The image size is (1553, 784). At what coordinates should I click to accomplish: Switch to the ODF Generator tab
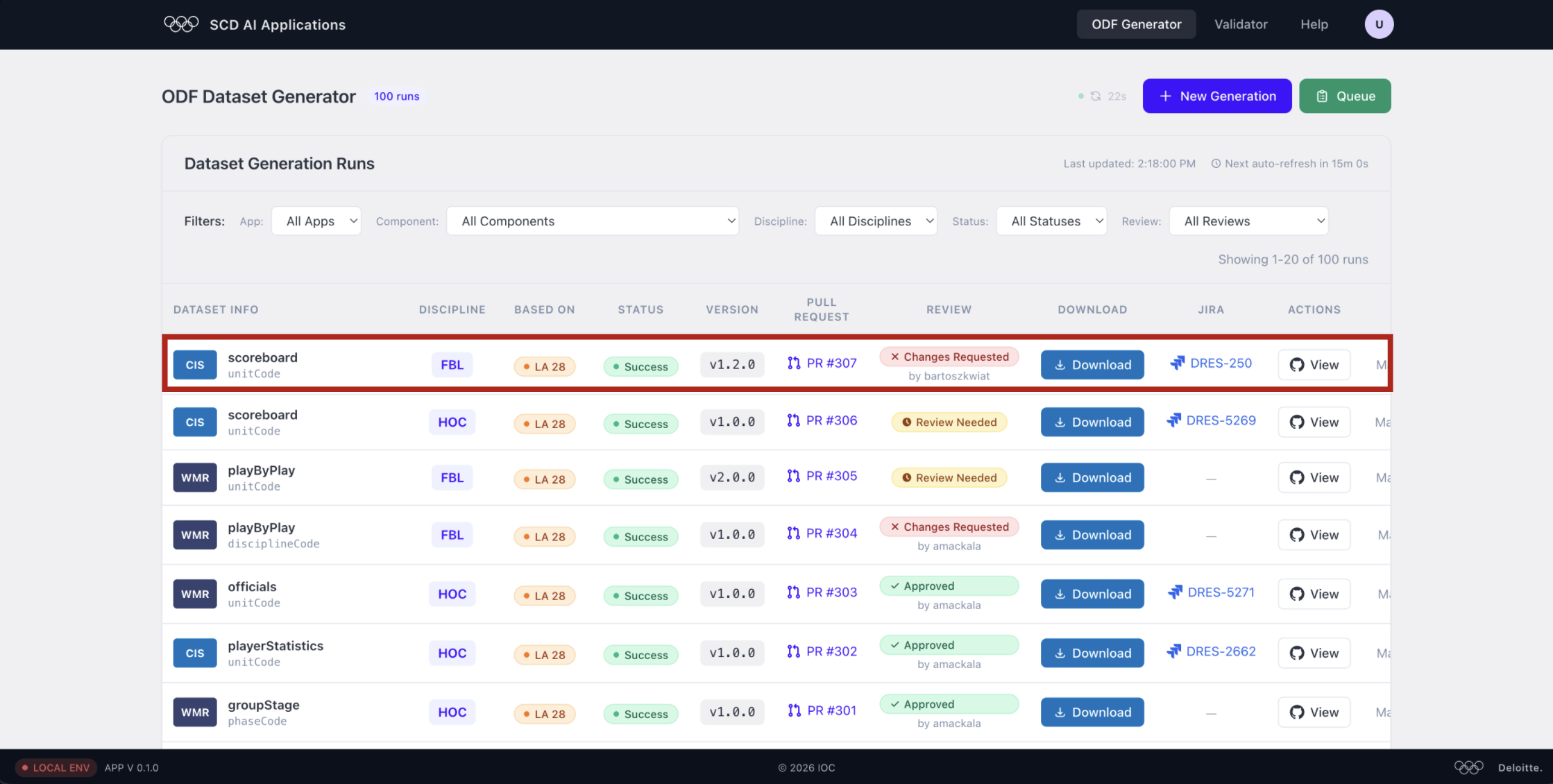click(x=1136, y=24)
